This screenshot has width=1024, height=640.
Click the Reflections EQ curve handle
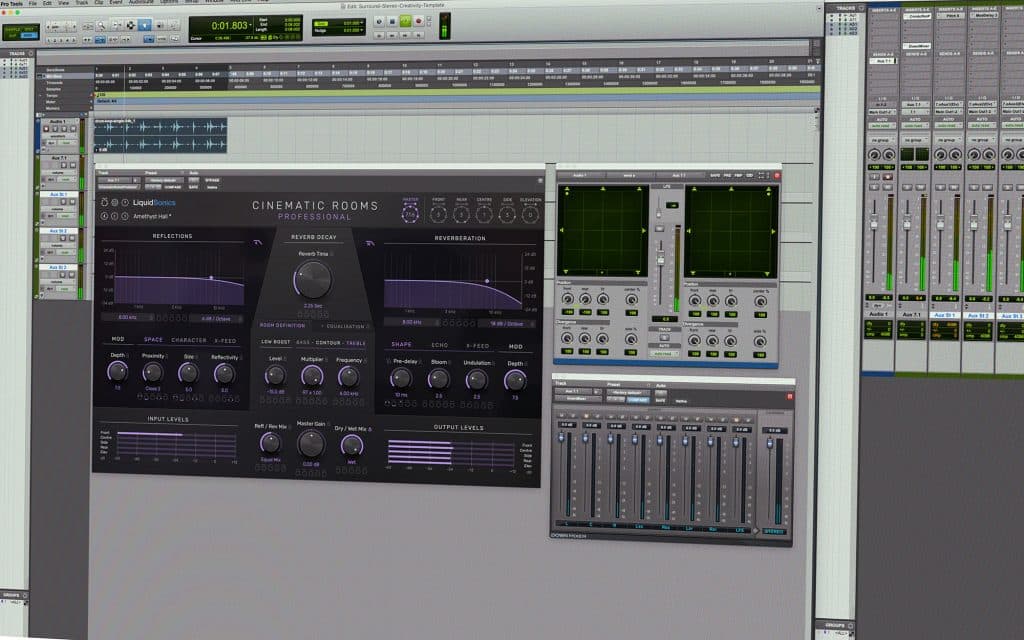tap(211, 278)
